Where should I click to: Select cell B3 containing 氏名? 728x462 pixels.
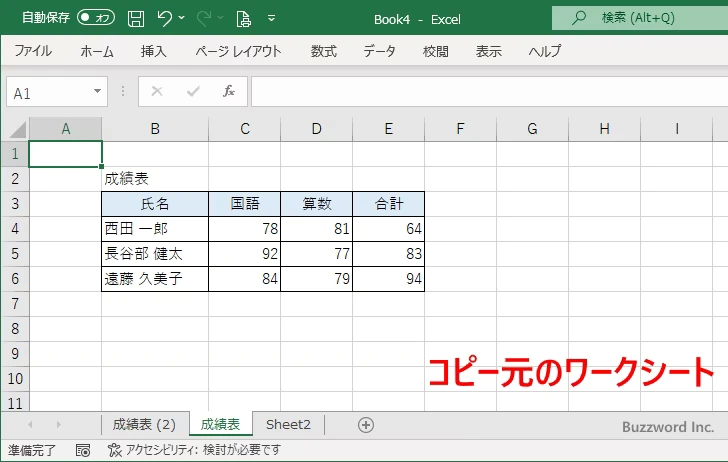point(155,204)
